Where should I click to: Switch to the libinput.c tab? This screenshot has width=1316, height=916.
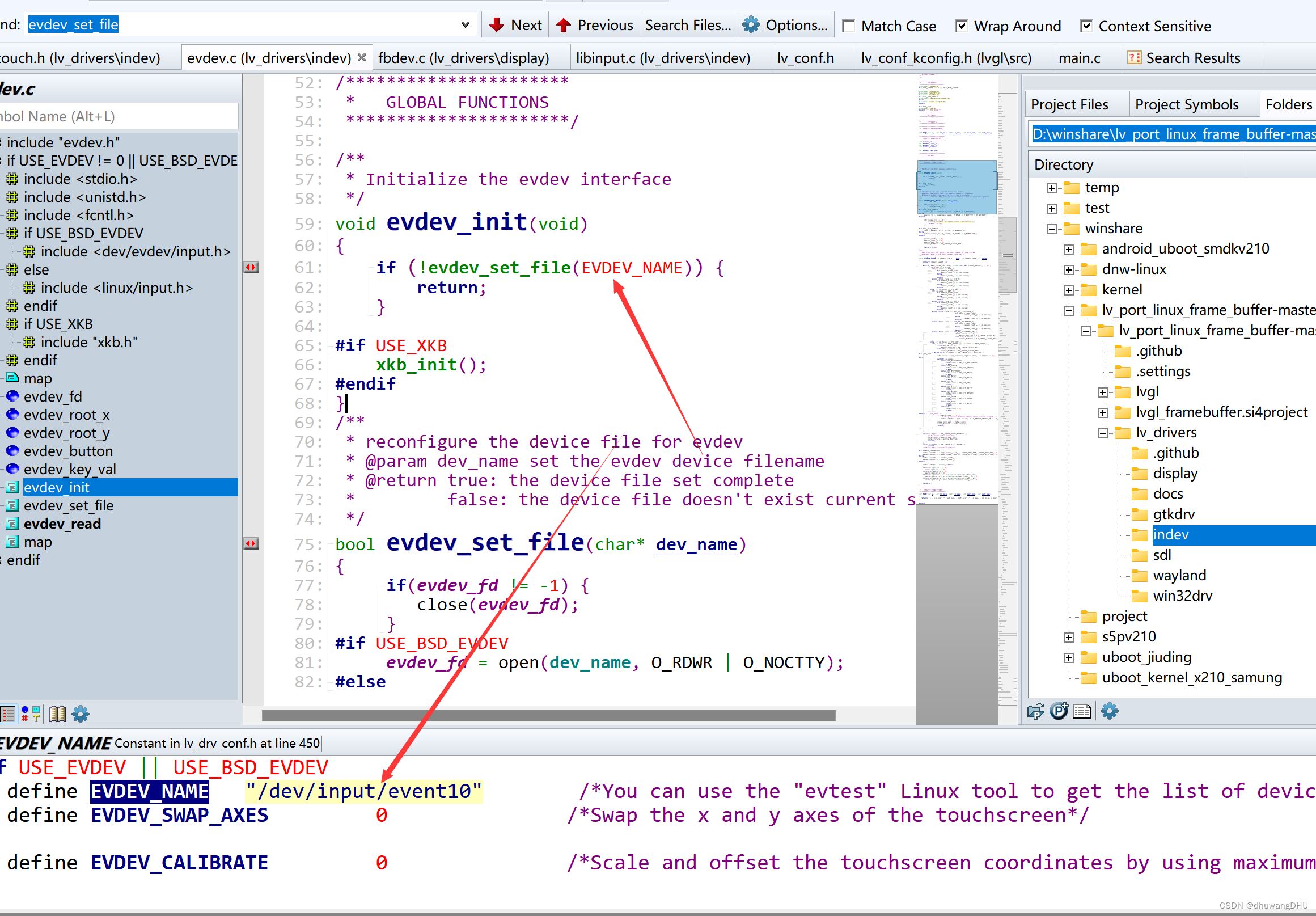[x=663, y=58]
